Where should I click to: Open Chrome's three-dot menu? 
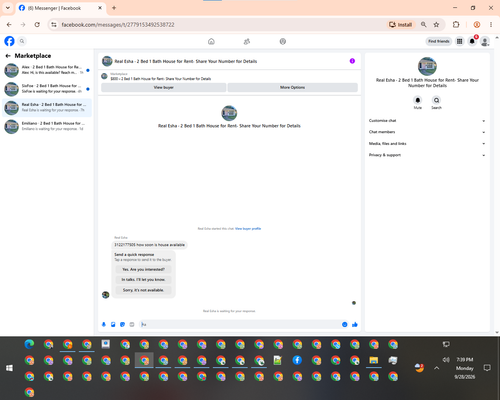coord(491,25)
